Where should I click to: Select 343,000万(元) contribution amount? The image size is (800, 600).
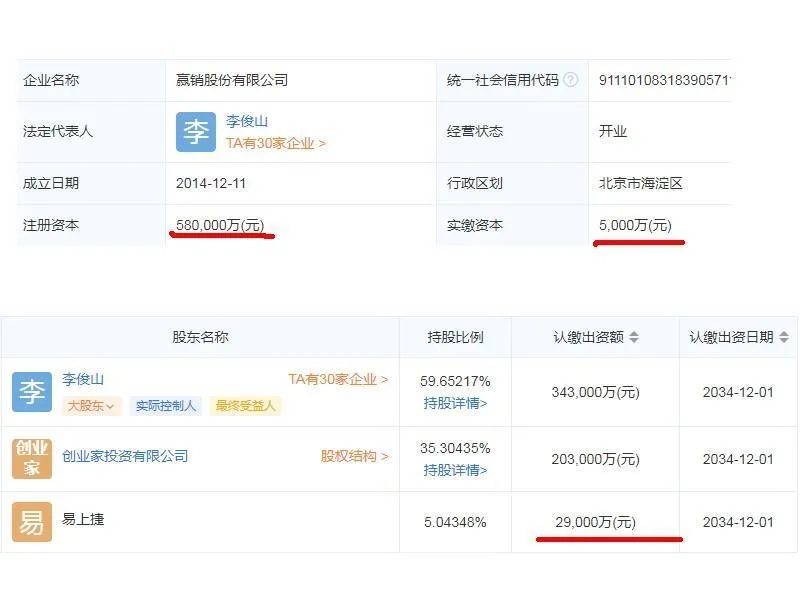point(595,392)
